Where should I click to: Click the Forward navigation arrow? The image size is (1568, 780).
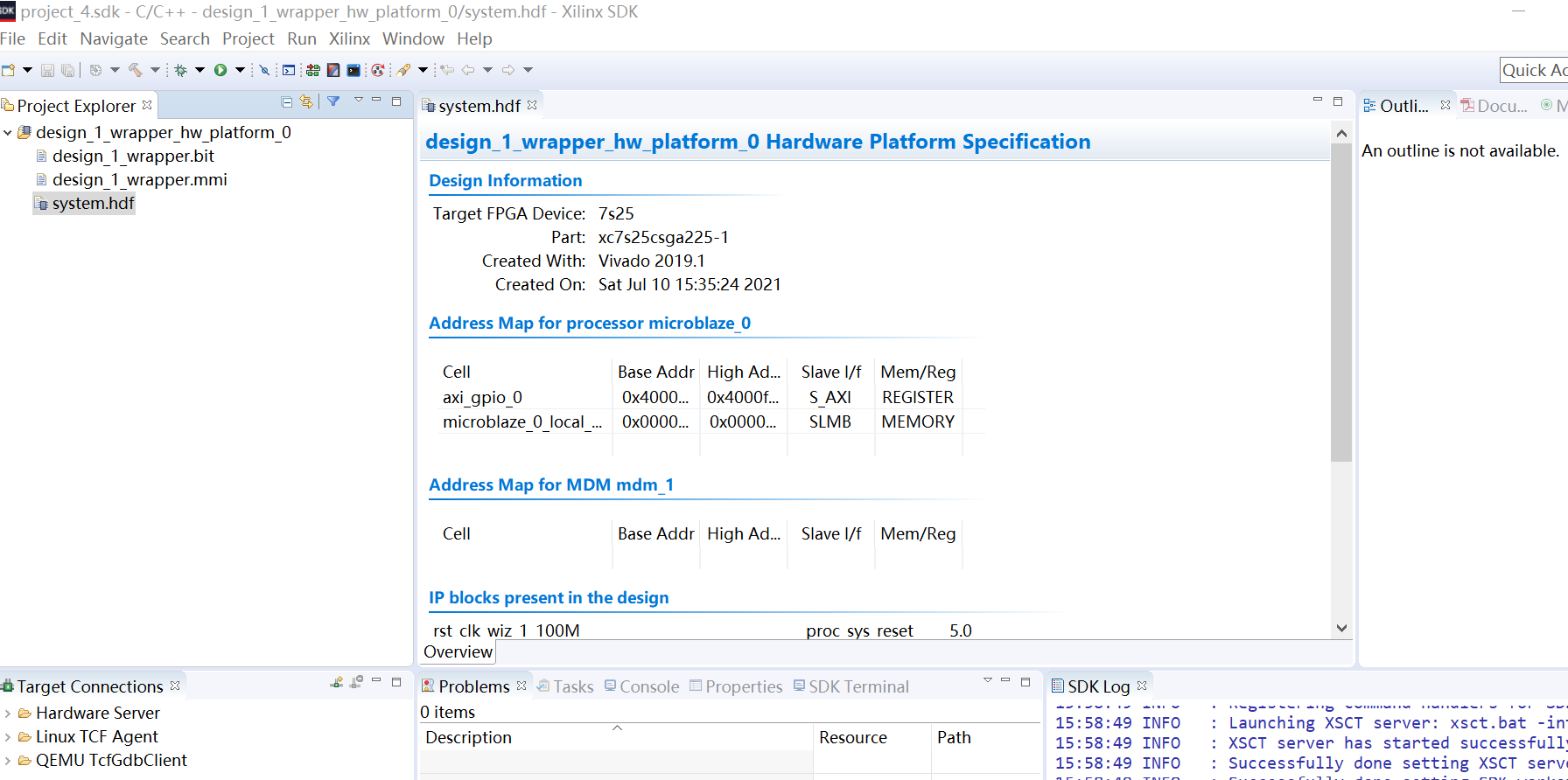coord(508,70)
